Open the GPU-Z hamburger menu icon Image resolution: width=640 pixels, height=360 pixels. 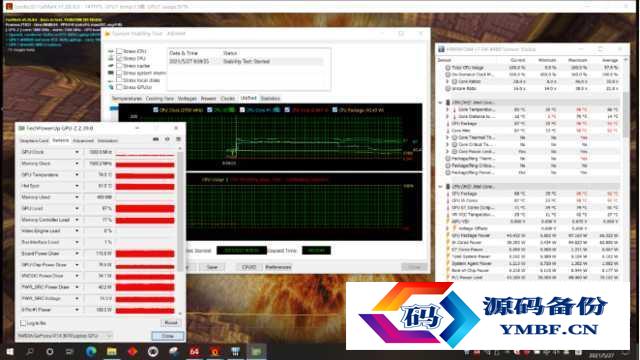tap(178, 140)
